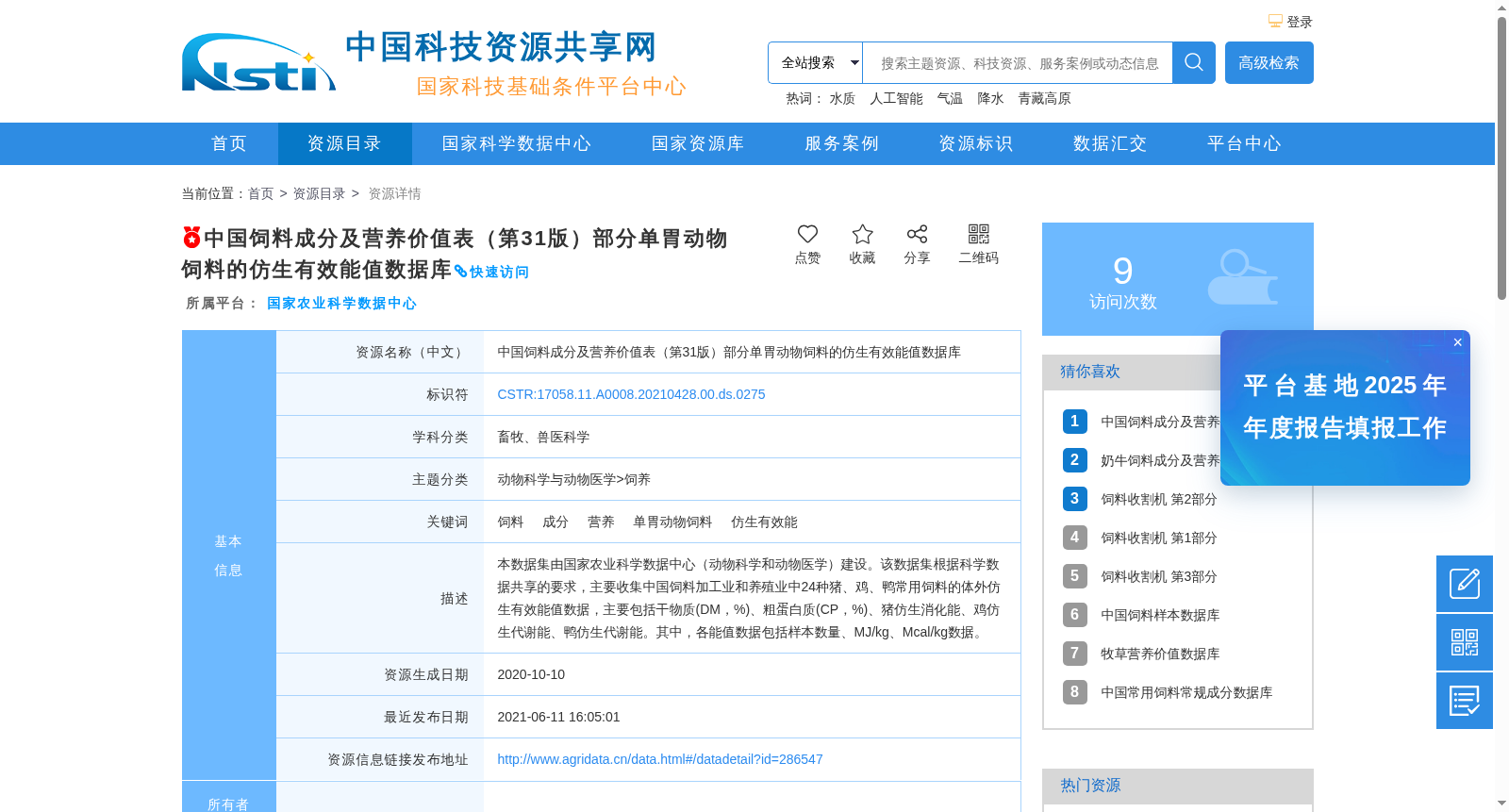1509x812 pixels.
Task: Open recommendation 2 奶牛饲料成分及营养
Action: [1160, 460]
